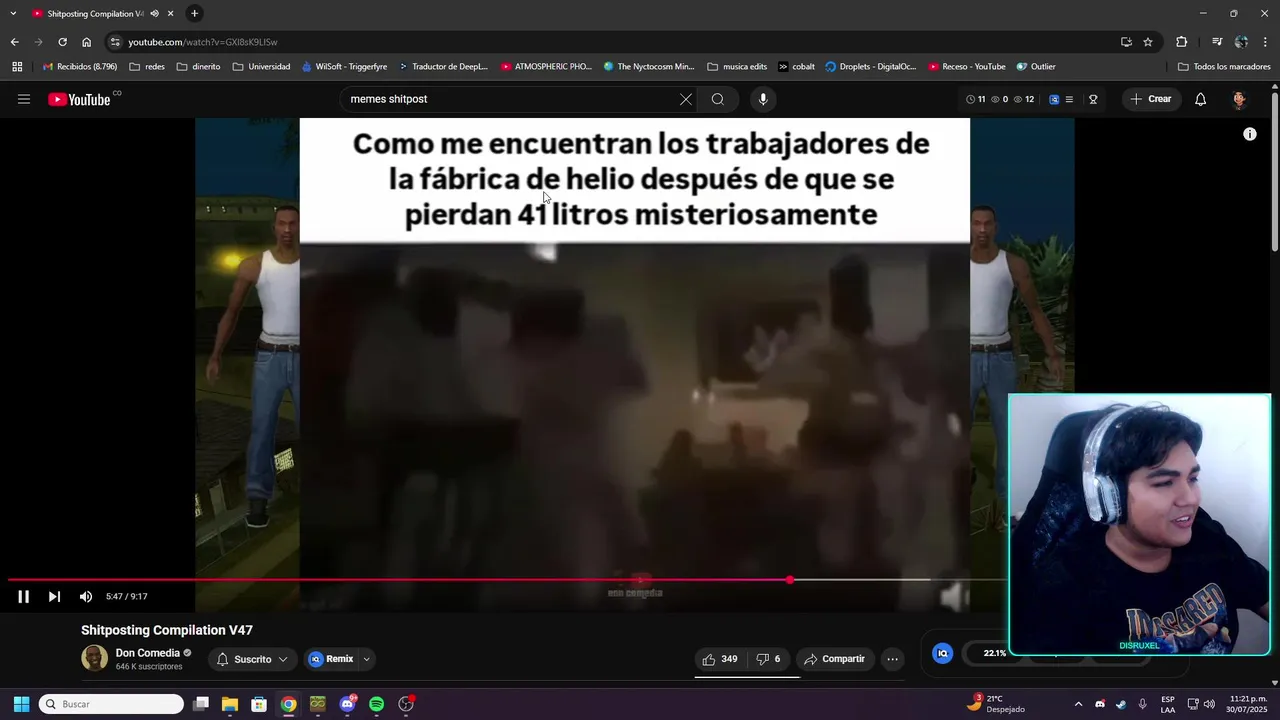Viewport: 1280px width, 720px height.
Task: Open YouTube notifications bell
Action: [x=1200, y=99]
